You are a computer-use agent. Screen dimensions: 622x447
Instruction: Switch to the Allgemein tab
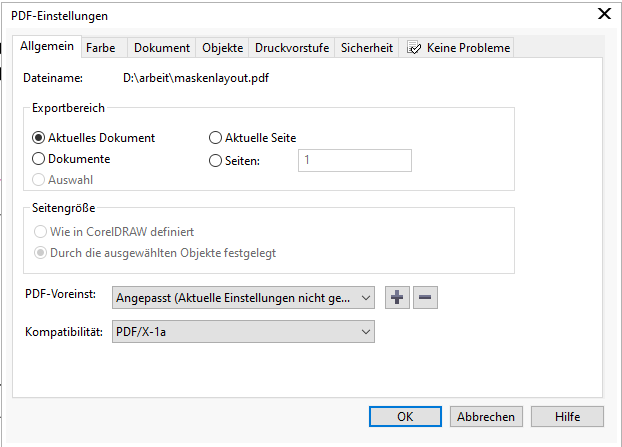(47, 46)
